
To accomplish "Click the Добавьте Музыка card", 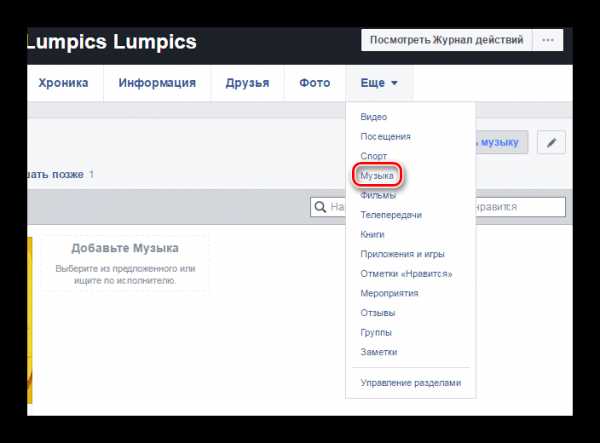I will click(125, 264).
